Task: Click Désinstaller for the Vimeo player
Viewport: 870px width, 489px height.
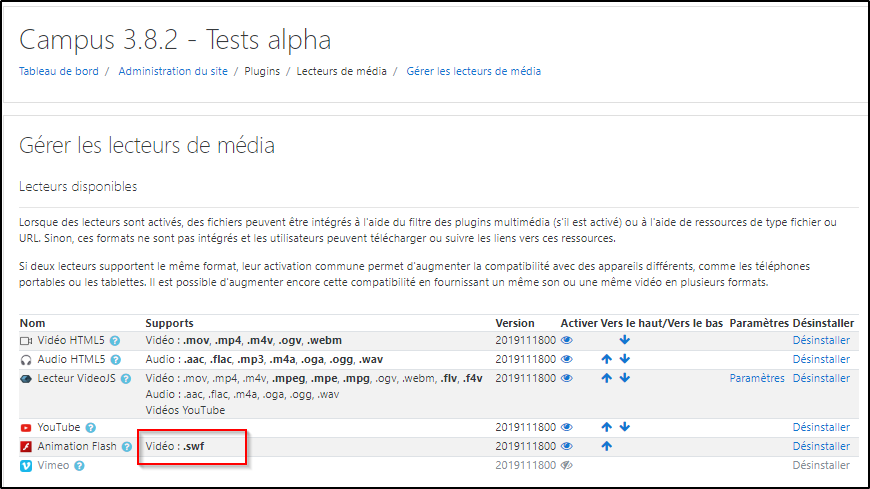Action: pos(821,465)
